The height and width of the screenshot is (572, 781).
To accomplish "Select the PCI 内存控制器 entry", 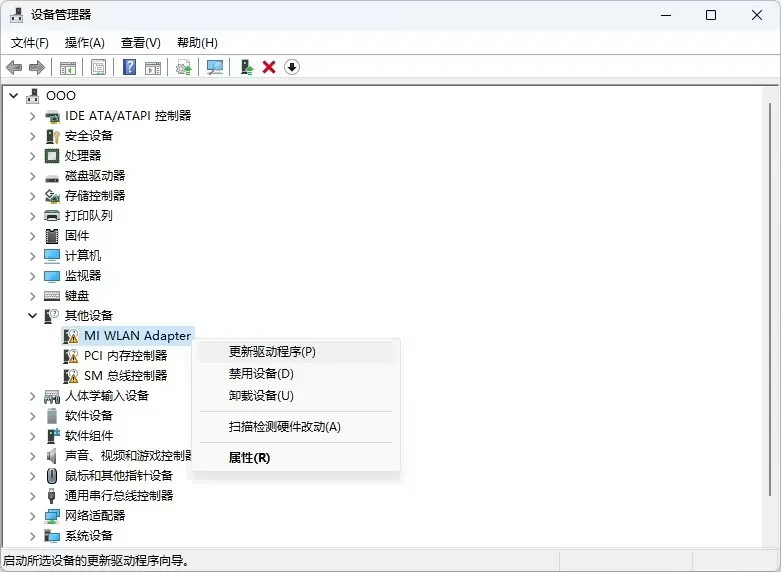I will 126,356.
